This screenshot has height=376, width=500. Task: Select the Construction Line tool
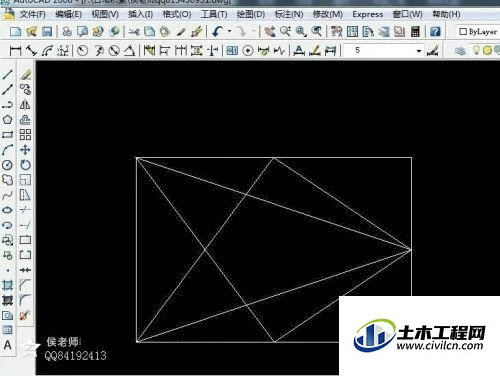(8, 90)
